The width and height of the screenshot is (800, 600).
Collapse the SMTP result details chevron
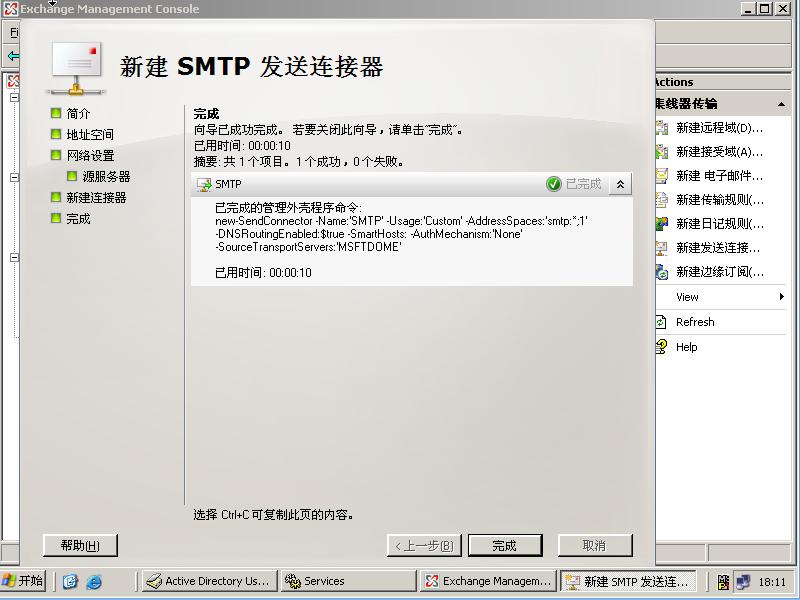pos(620,184)
